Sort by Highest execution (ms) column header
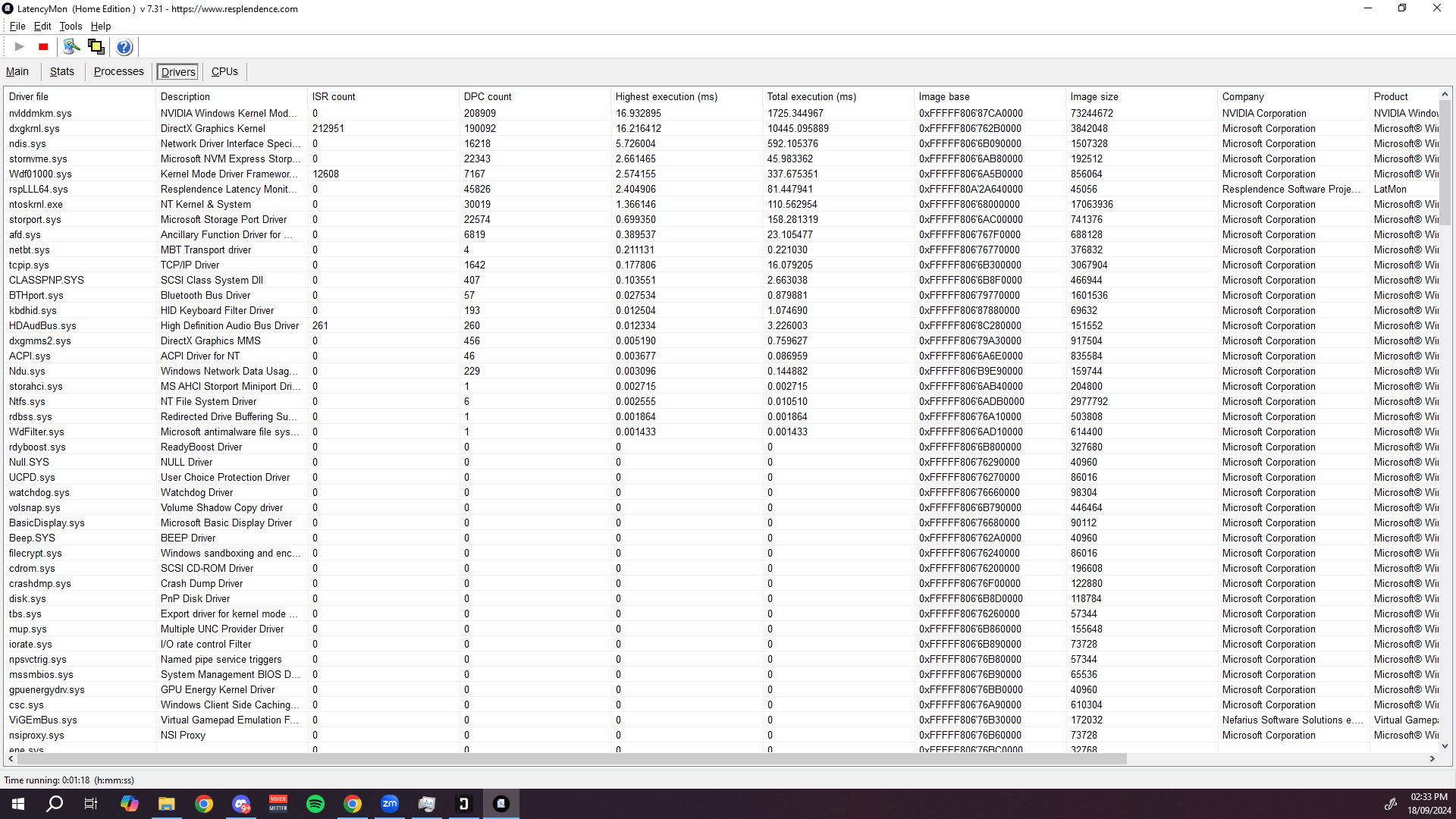 click(666, 96)
